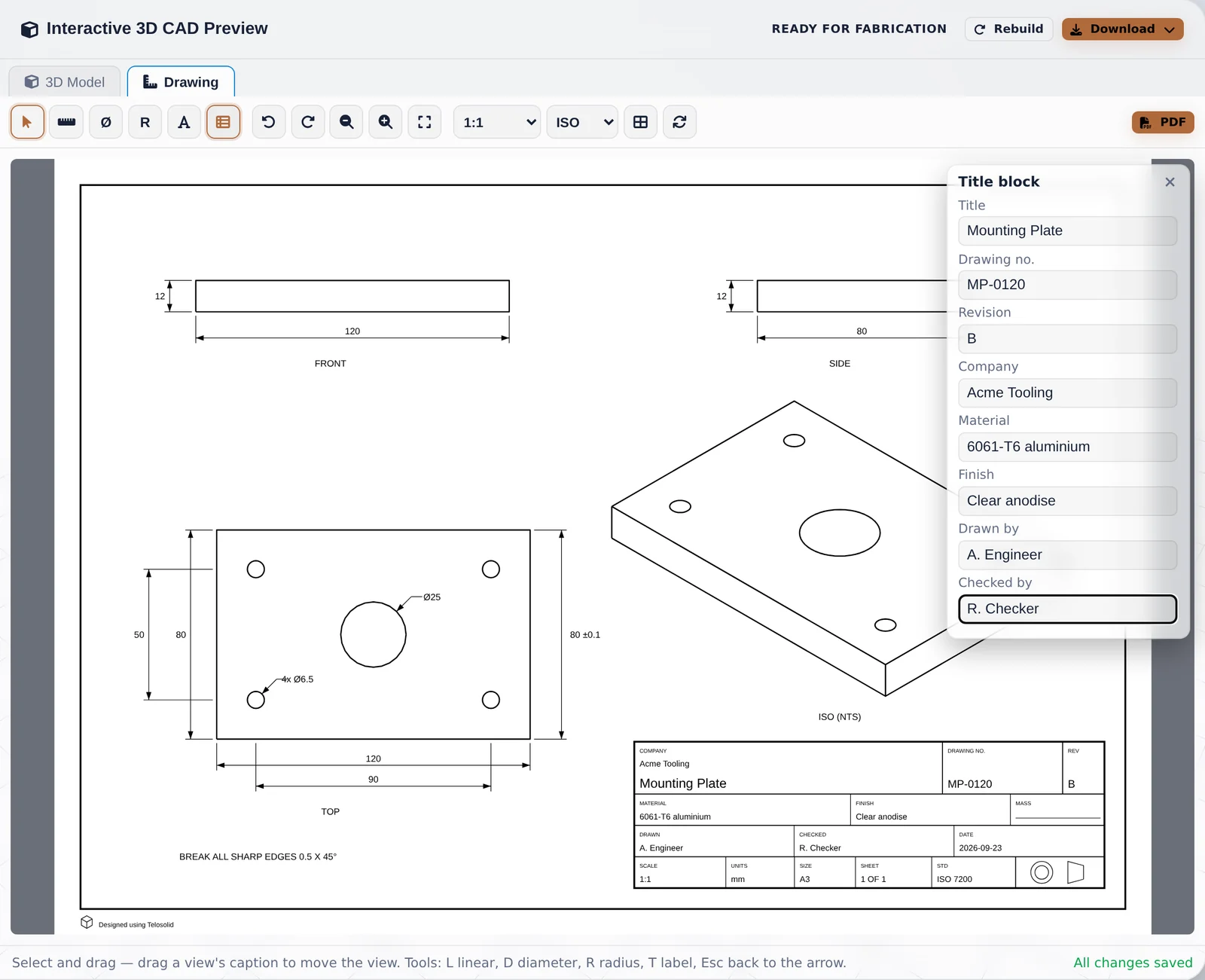This screenshot has height=980, width=1205.
Task: Select the 80 ±0.1 tolerance dimension
Action: [x=585, y=634]
